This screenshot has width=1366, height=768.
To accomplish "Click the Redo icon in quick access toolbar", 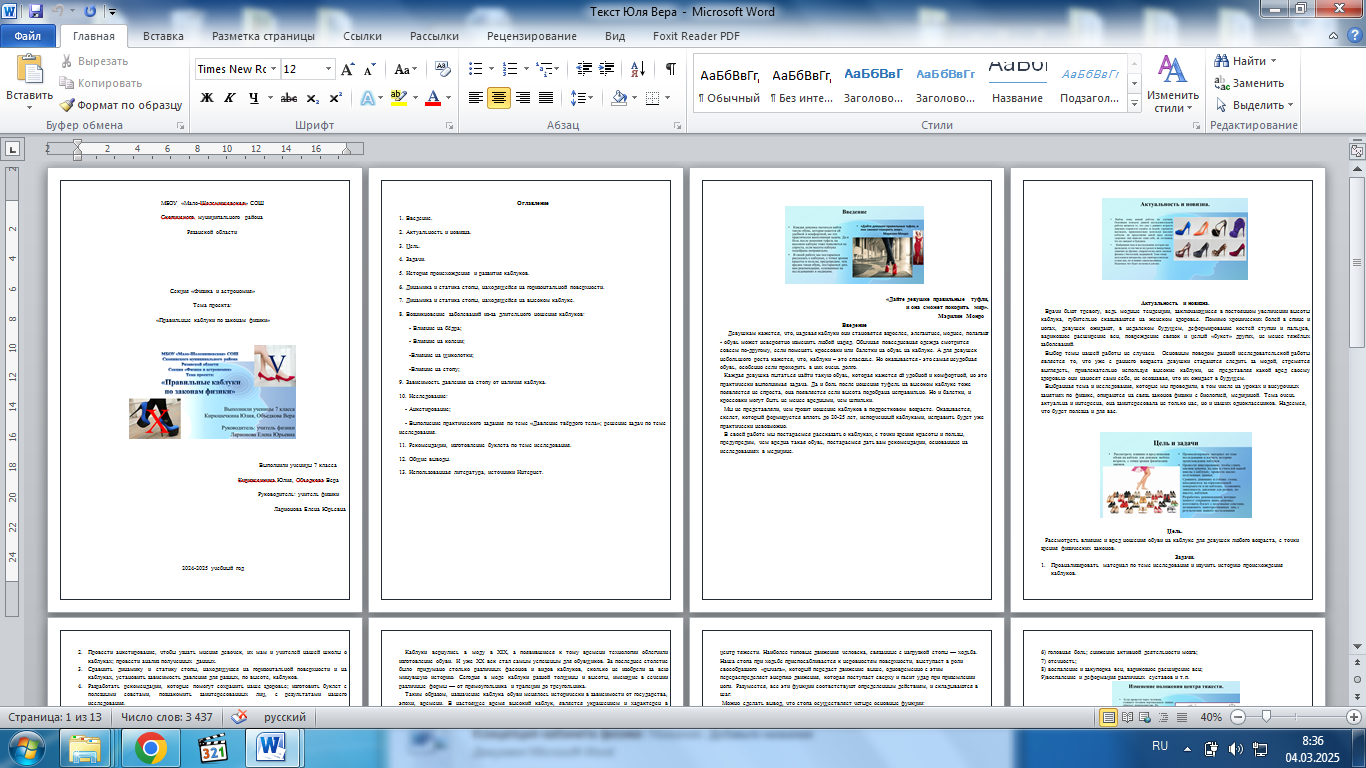I will pos(90,12).
